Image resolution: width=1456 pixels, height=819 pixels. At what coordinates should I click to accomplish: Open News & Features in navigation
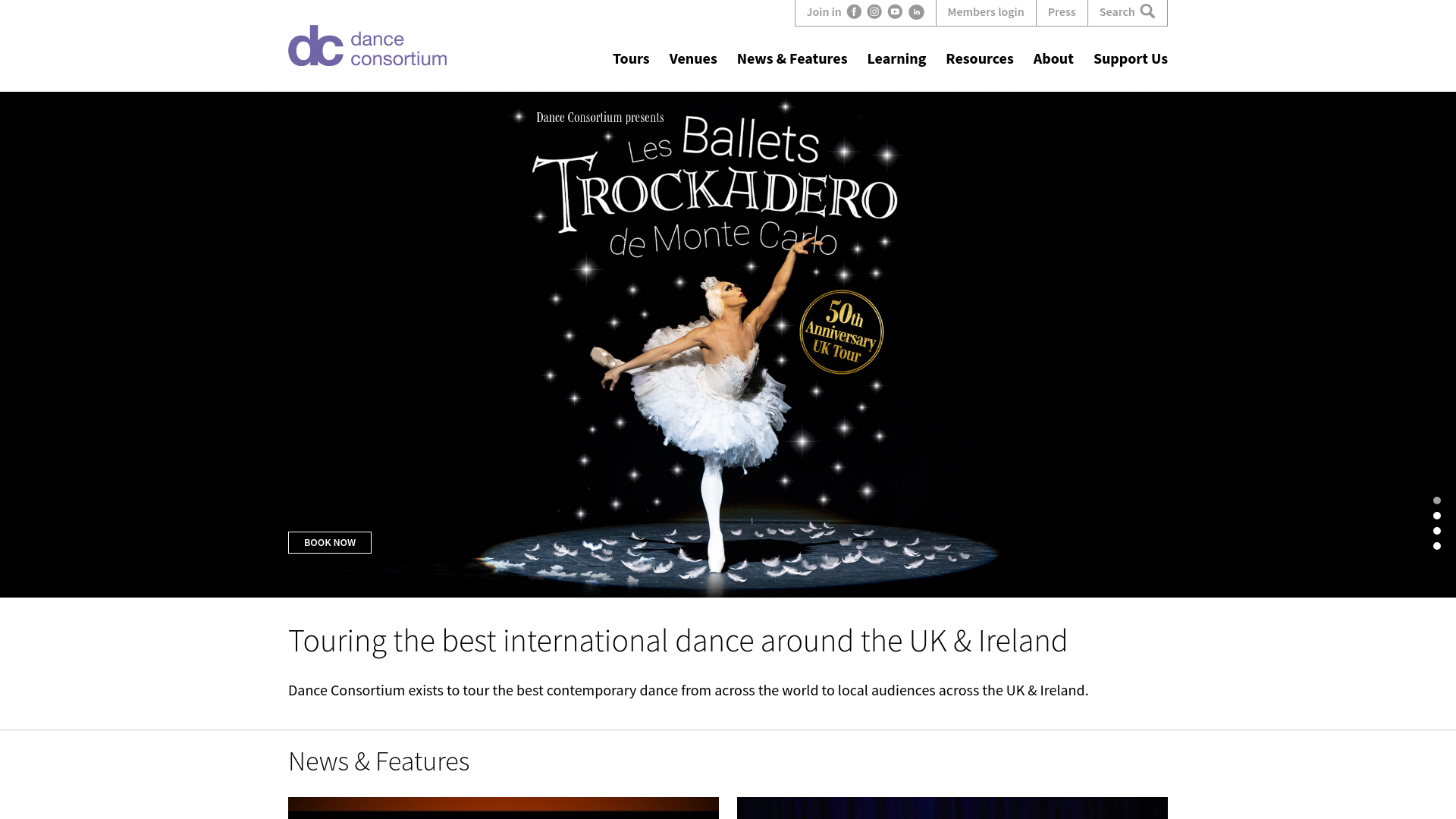pos(792,58)
